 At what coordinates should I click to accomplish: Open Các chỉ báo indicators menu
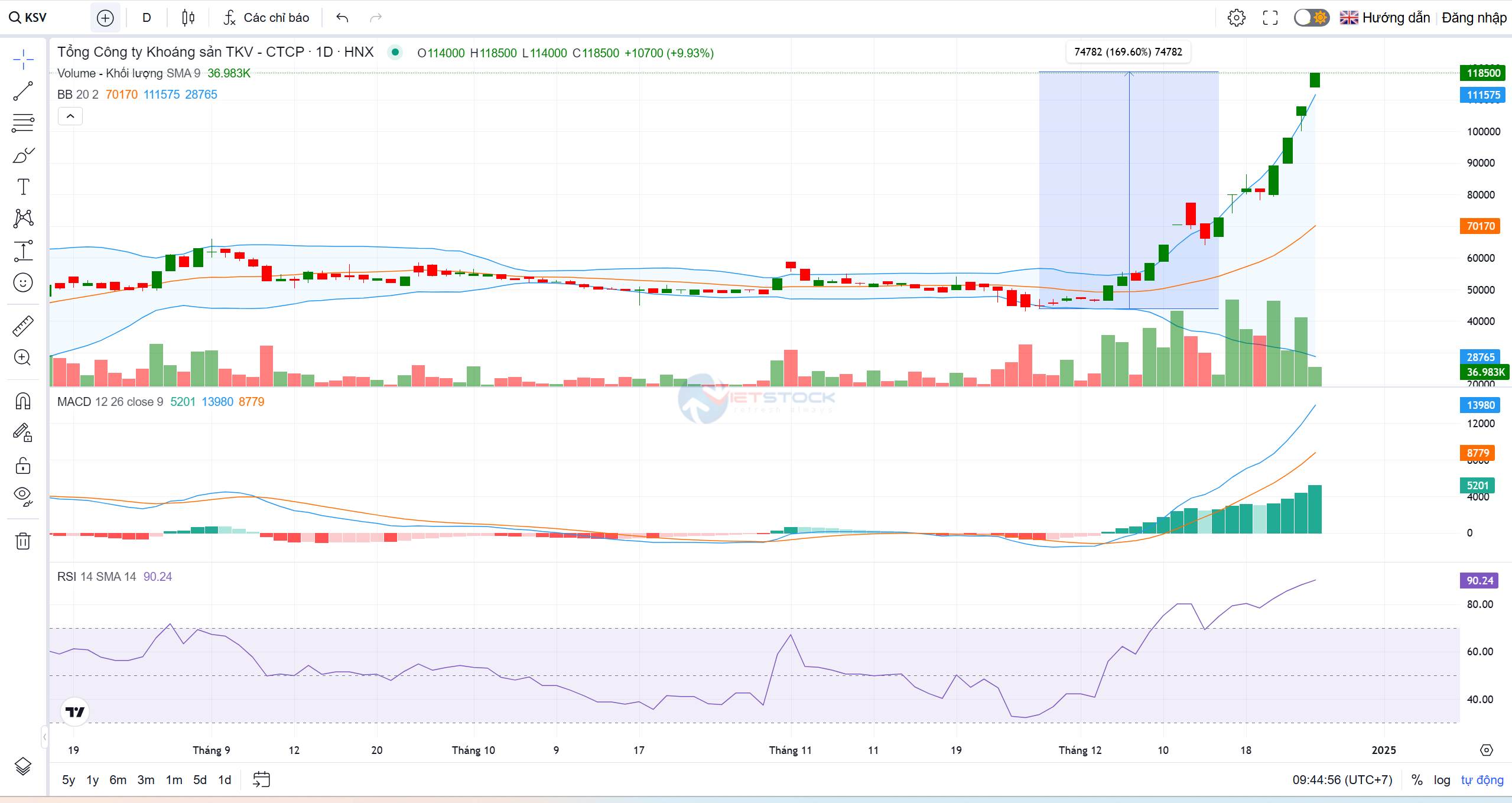[266, 18]
